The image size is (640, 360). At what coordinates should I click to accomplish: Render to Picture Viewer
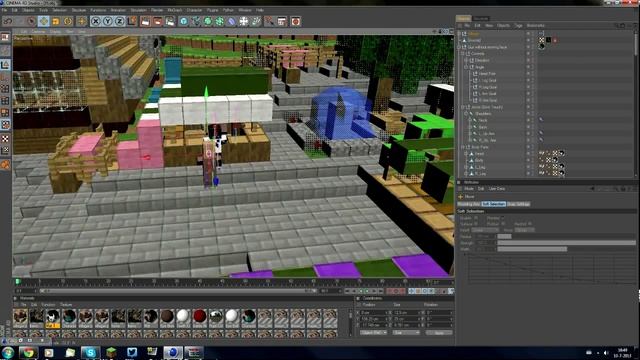coord(158,21)
